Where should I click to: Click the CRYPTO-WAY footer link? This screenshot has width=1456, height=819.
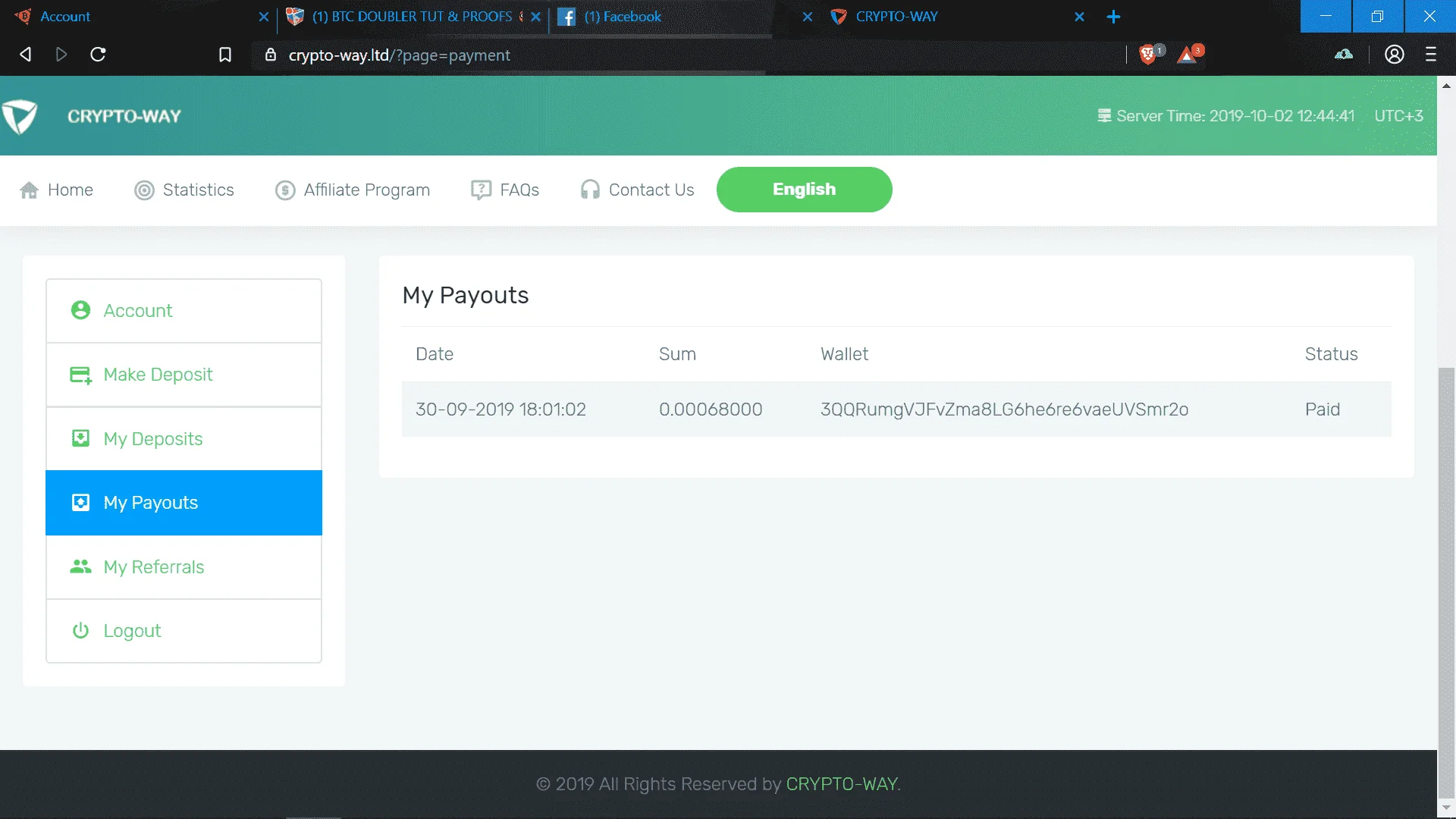(842, 784)
